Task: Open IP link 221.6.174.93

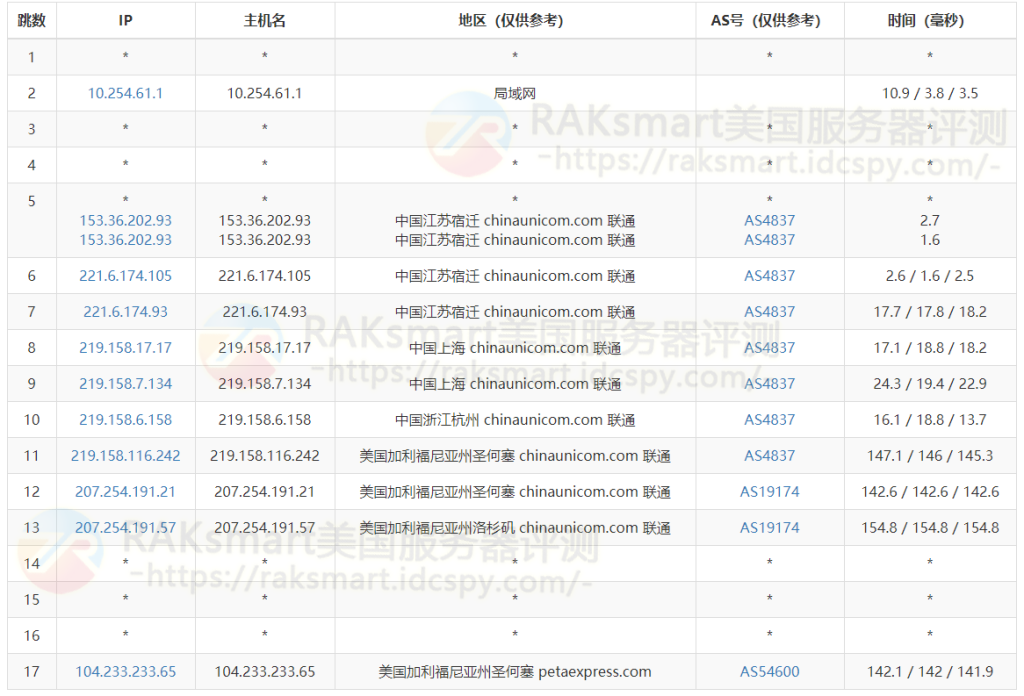Action: 125,312
